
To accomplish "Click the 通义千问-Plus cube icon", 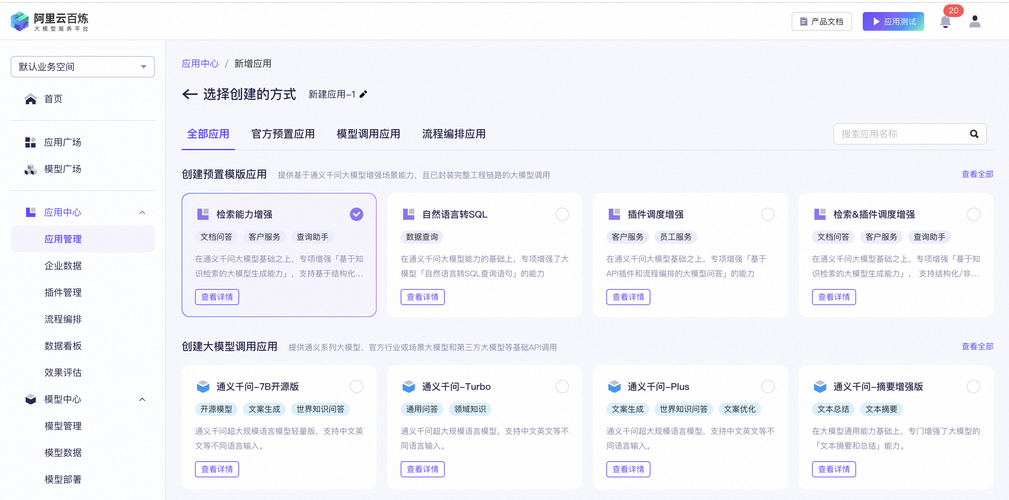I will coord(615,387).
